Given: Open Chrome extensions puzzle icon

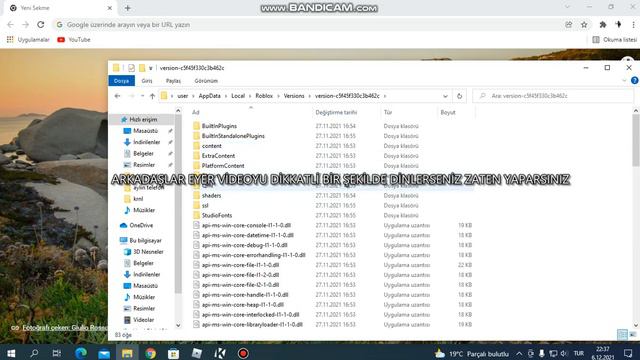Looking at the screenshot, I should 602,25.
